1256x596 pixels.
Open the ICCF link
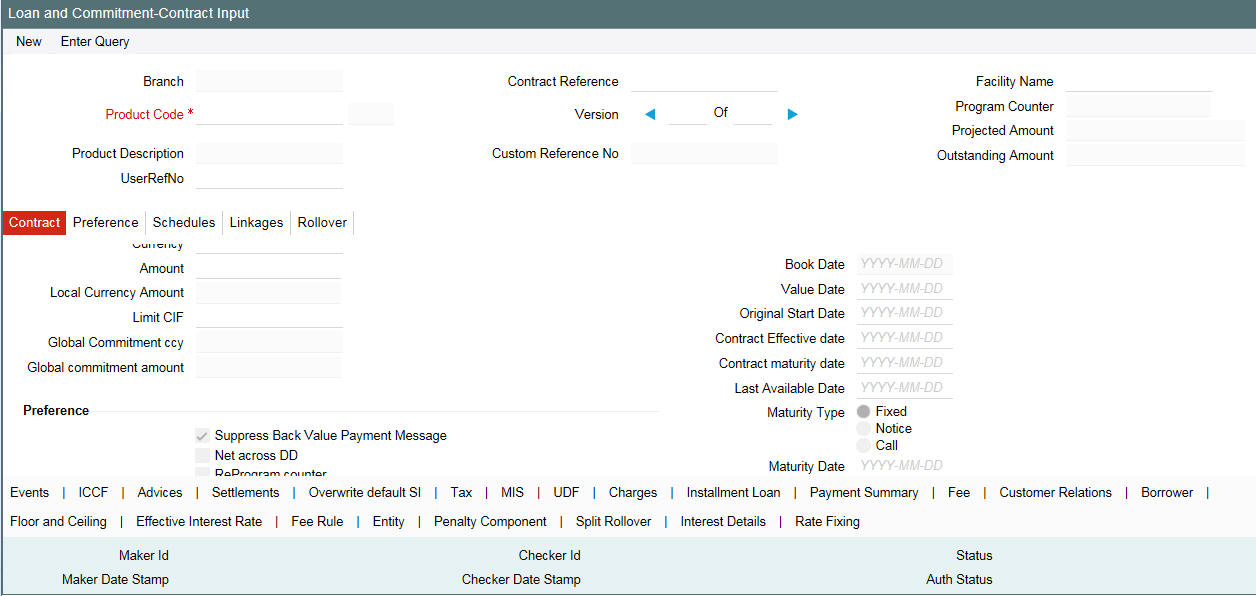[93, 492]
